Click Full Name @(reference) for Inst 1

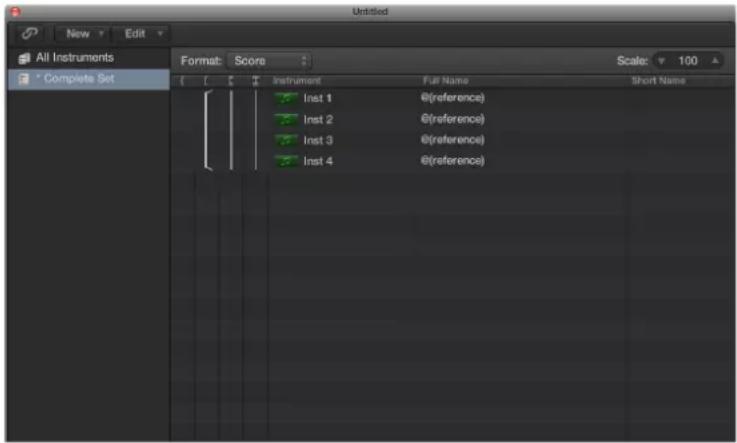click(x=452, y=98)
